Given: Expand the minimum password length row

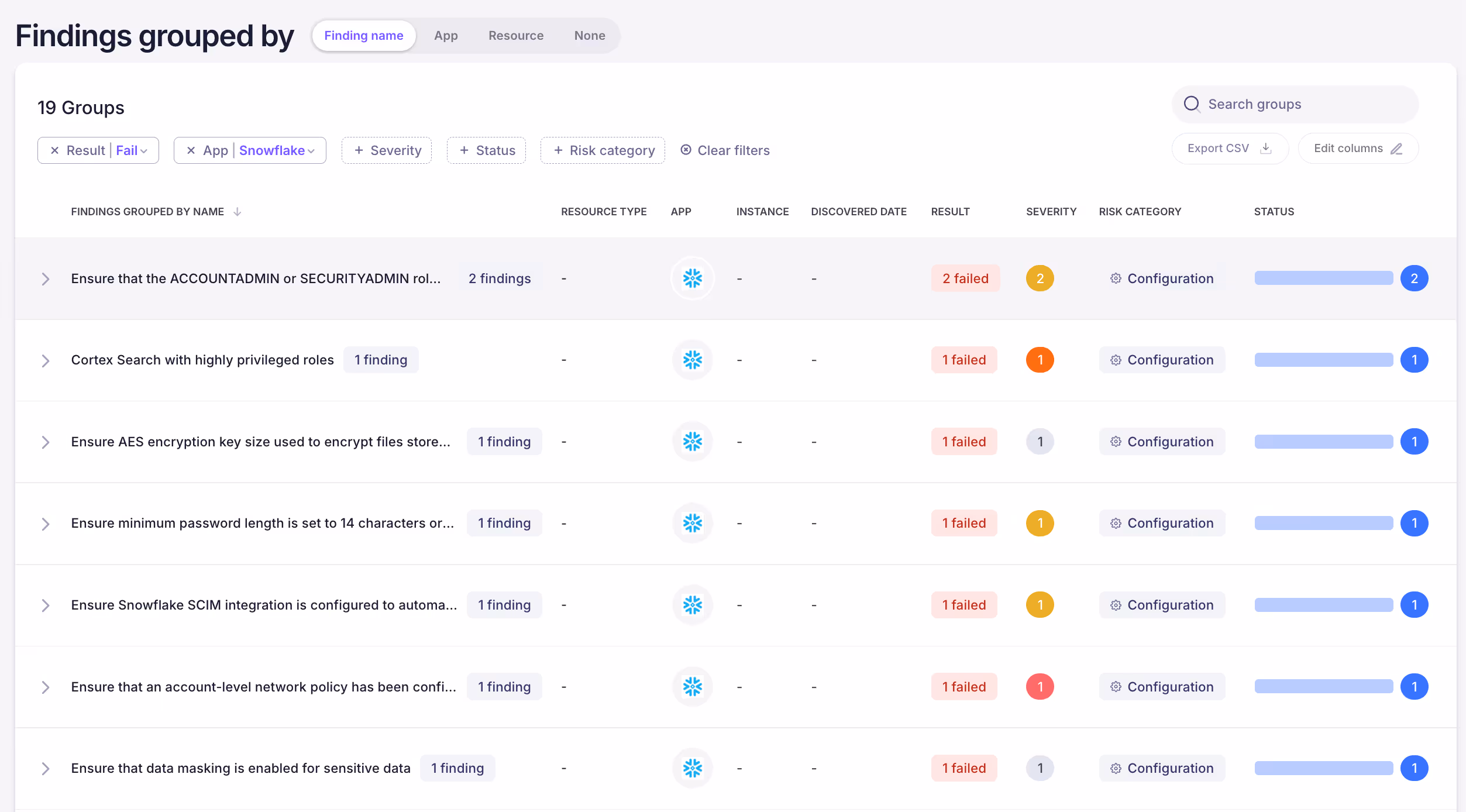Looking at the screenshot, I should [x=46, y=524].
